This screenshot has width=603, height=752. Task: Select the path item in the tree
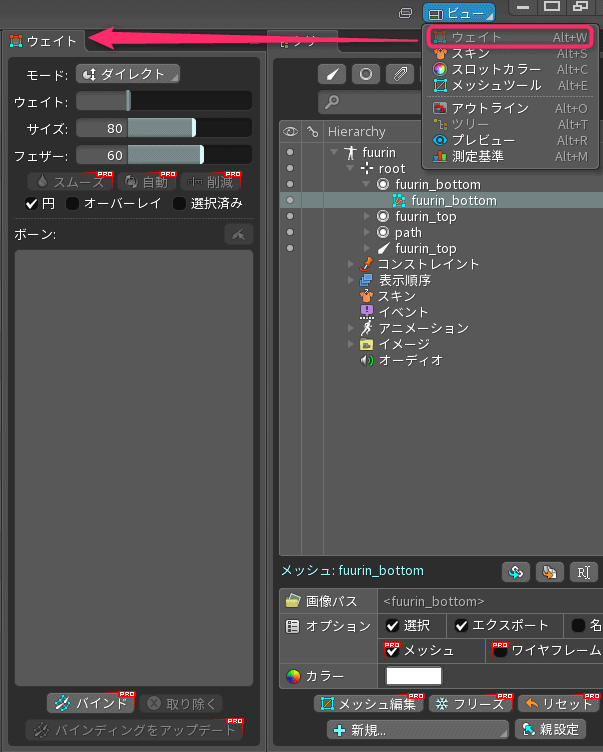[408, 232]
